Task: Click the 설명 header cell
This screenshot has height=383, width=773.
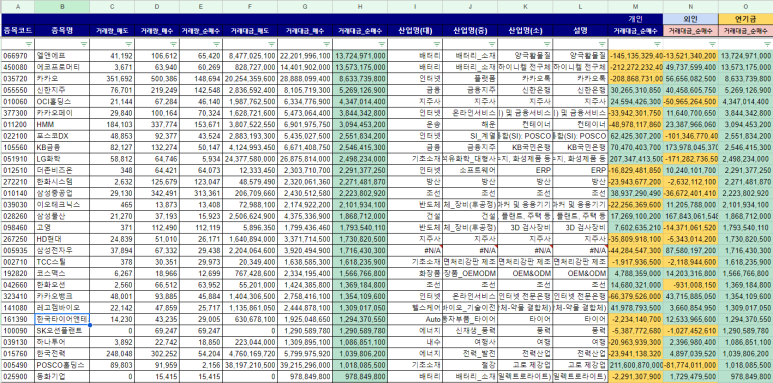Action: tap(580, 31)
